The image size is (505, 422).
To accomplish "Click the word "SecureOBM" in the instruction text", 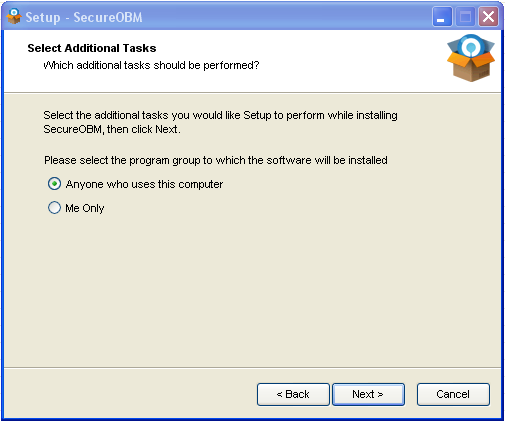I will 72,129.
